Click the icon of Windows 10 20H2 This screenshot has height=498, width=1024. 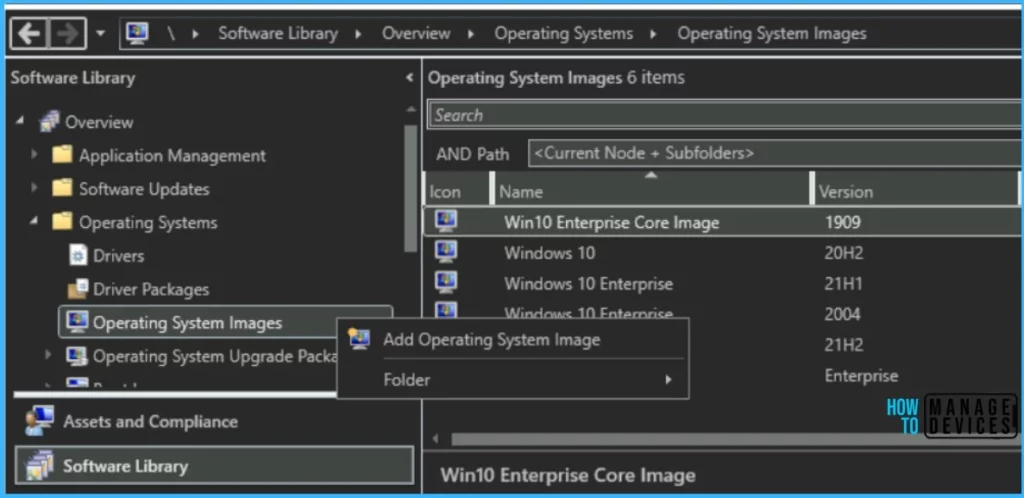446,251
